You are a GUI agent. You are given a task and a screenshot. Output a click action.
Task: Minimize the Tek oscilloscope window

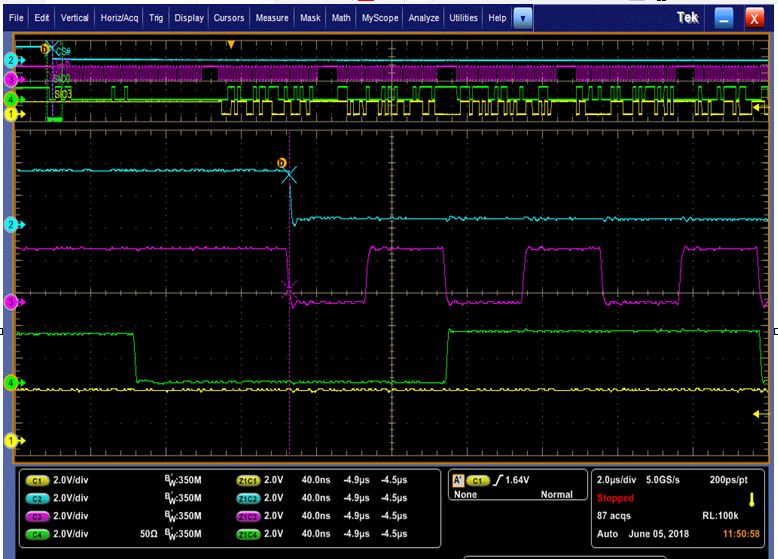724,19
